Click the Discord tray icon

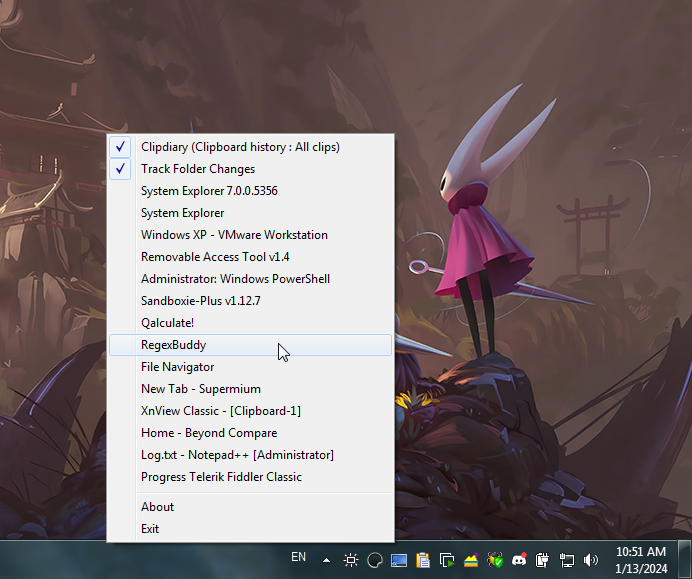[519, 560]
